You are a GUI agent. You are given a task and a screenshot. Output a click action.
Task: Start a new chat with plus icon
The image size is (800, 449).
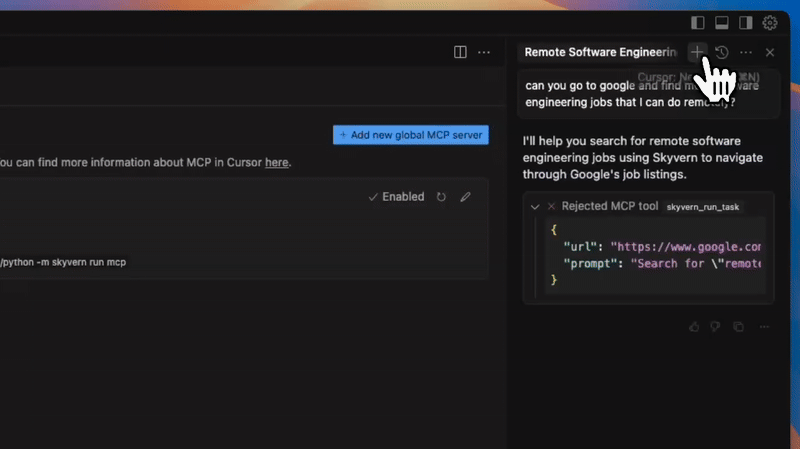click(x=696, y=52)
